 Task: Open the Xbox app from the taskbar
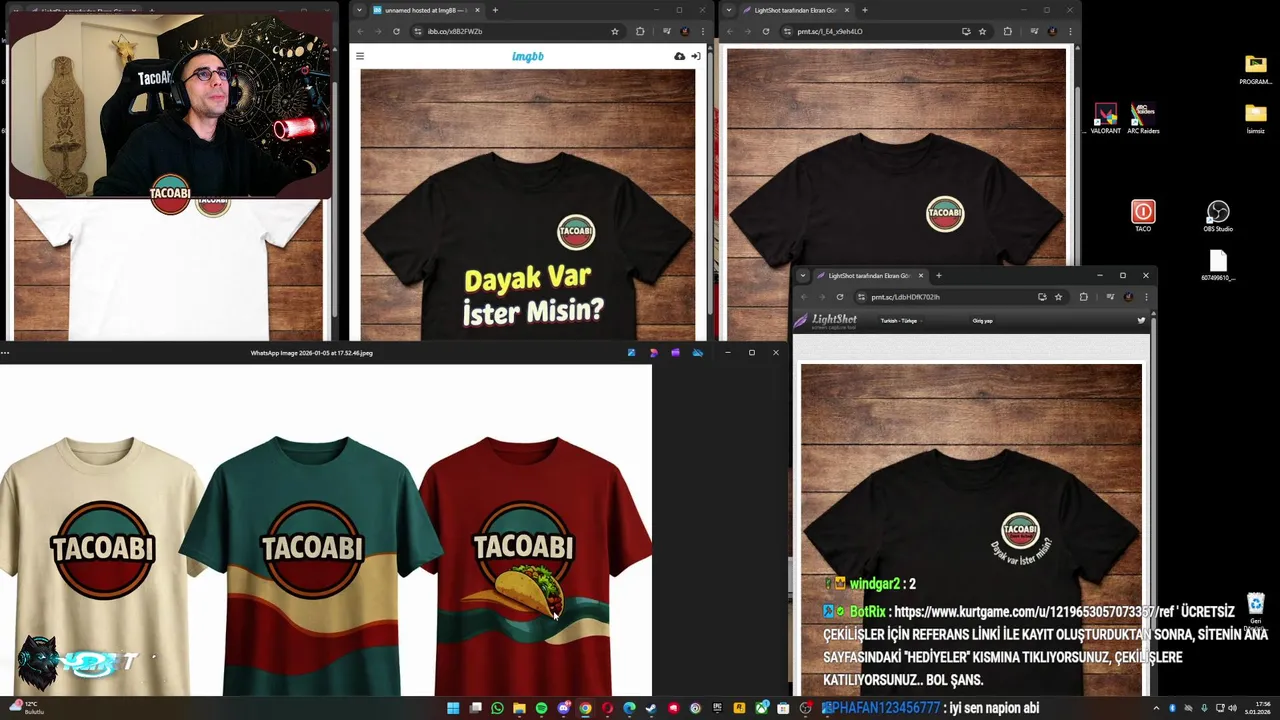point(762,708)
